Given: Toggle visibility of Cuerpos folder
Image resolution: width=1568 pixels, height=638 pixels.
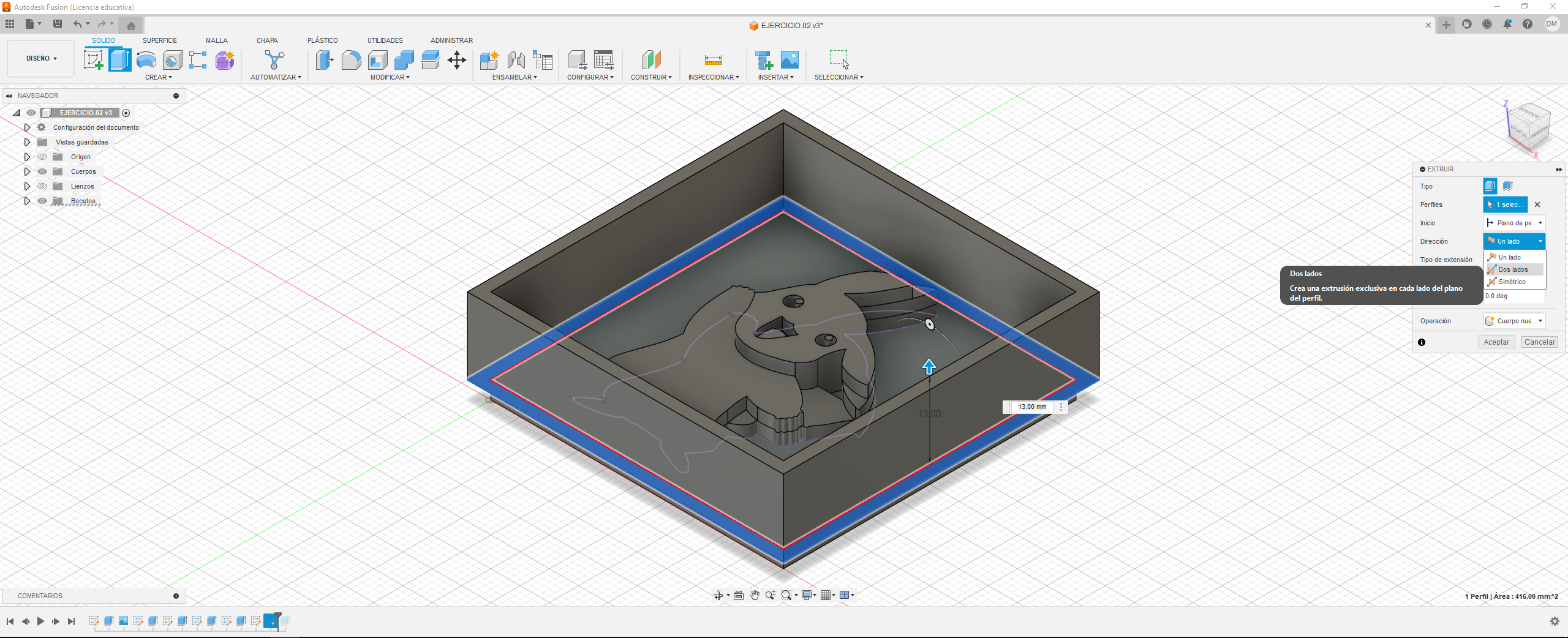Looking at the screenshot, I should [x=42, y=171].
